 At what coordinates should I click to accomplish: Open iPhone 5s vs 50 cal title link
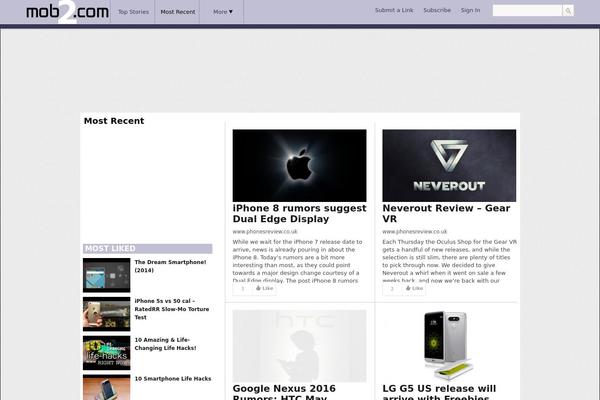(171, 309)
